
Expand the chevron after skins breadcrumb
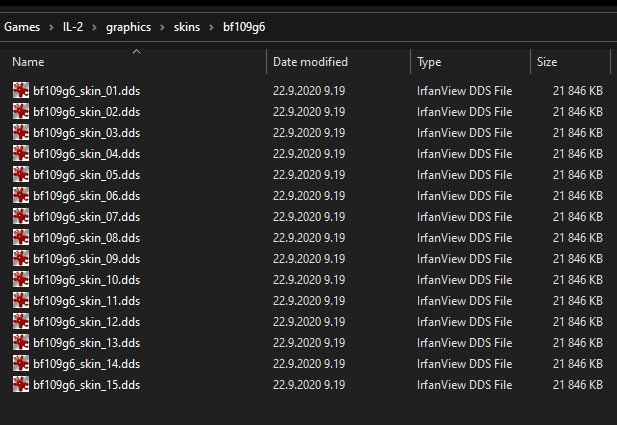212,27
